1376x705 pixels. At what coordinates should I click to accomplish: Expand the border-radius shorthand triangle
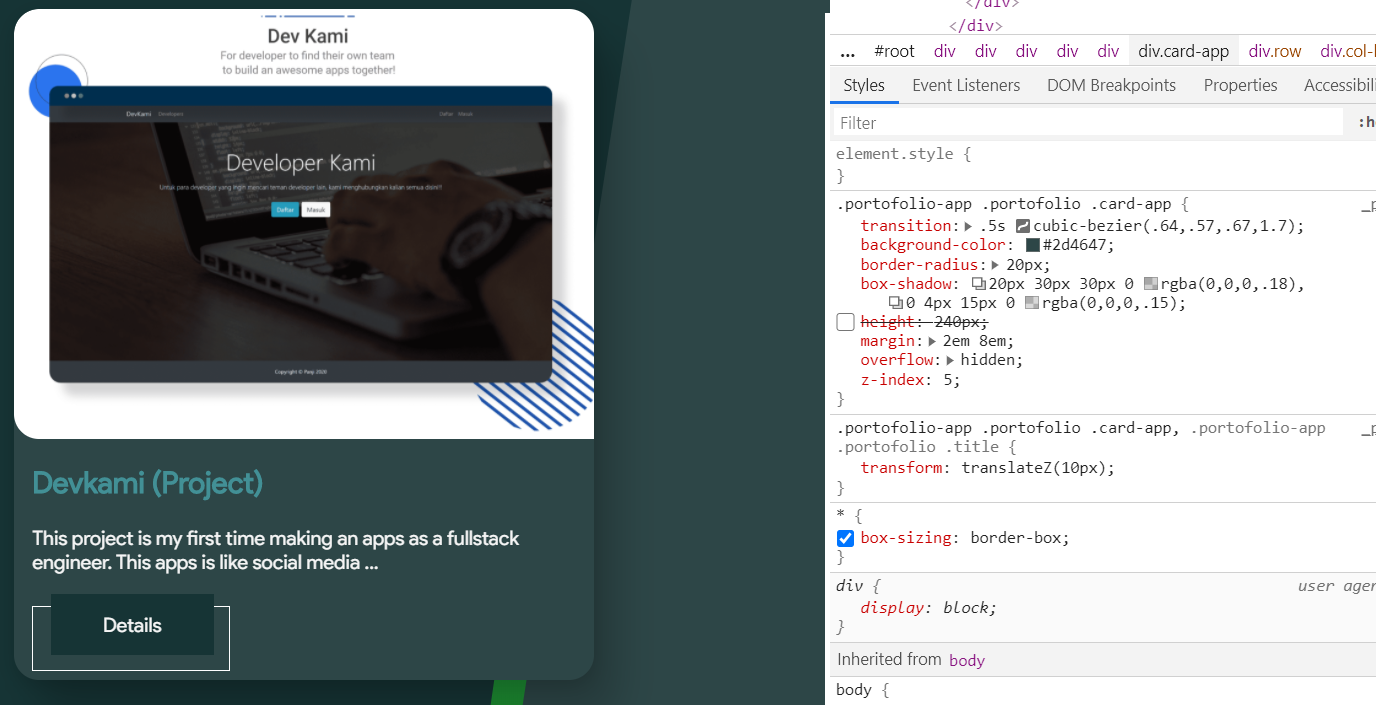click(997, 265)
